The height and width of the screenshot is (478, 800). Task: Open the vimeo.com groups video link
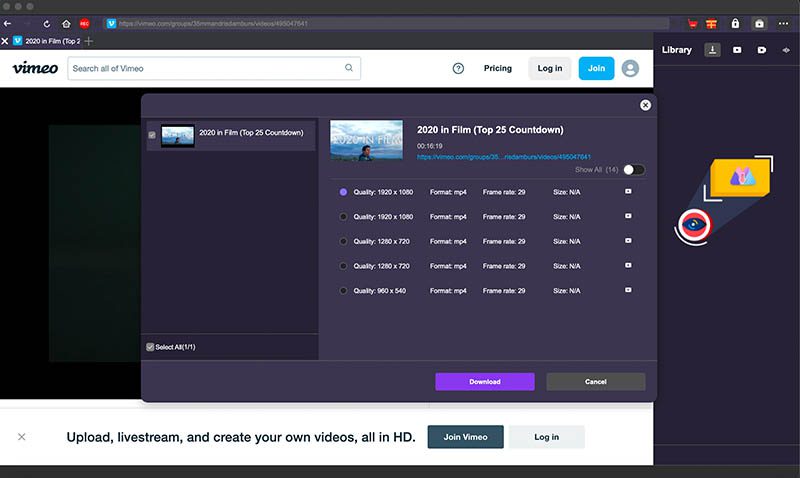pos(504,157)
